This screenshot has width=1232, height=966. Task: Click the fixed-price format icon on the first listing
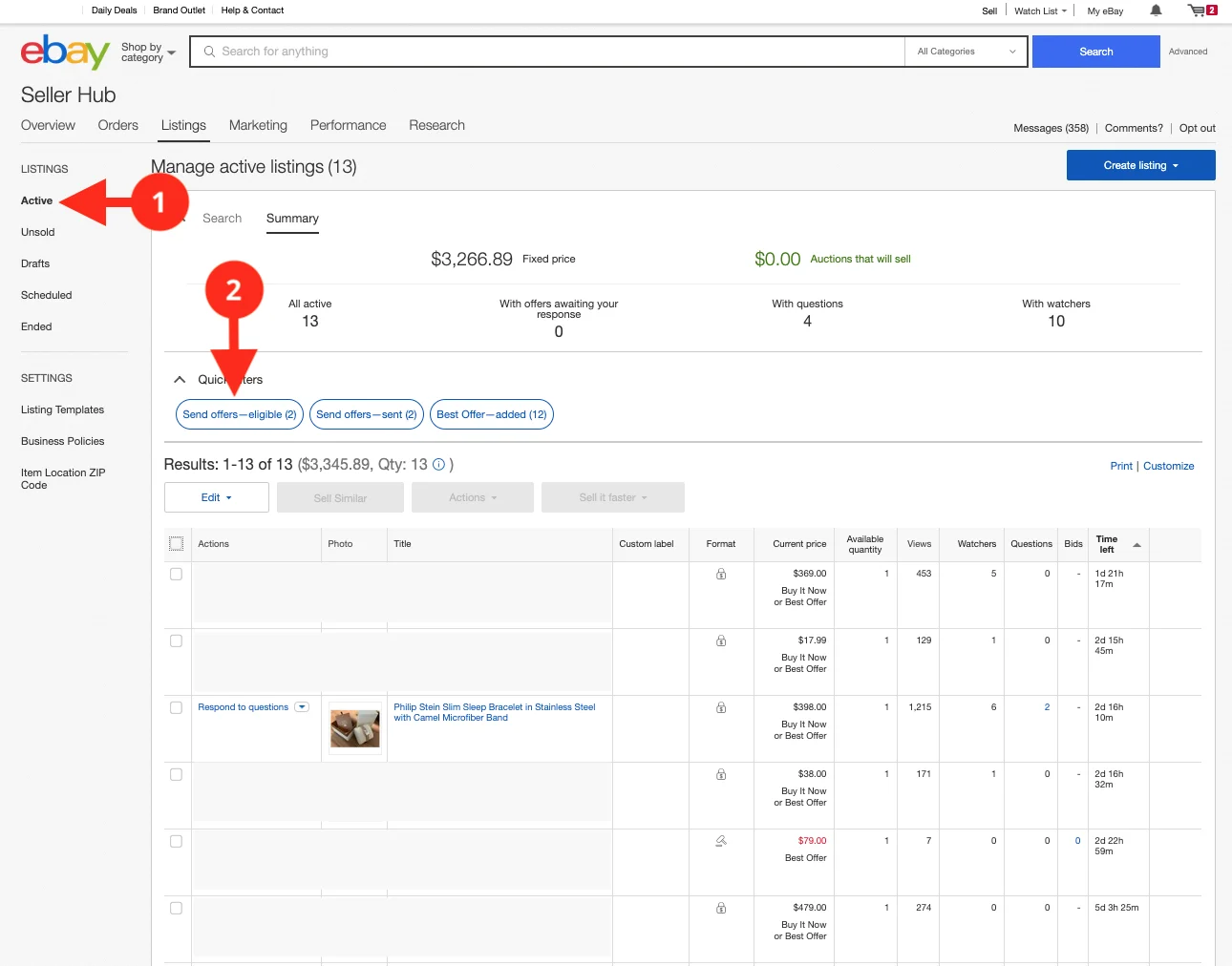(x=721, y=574)
